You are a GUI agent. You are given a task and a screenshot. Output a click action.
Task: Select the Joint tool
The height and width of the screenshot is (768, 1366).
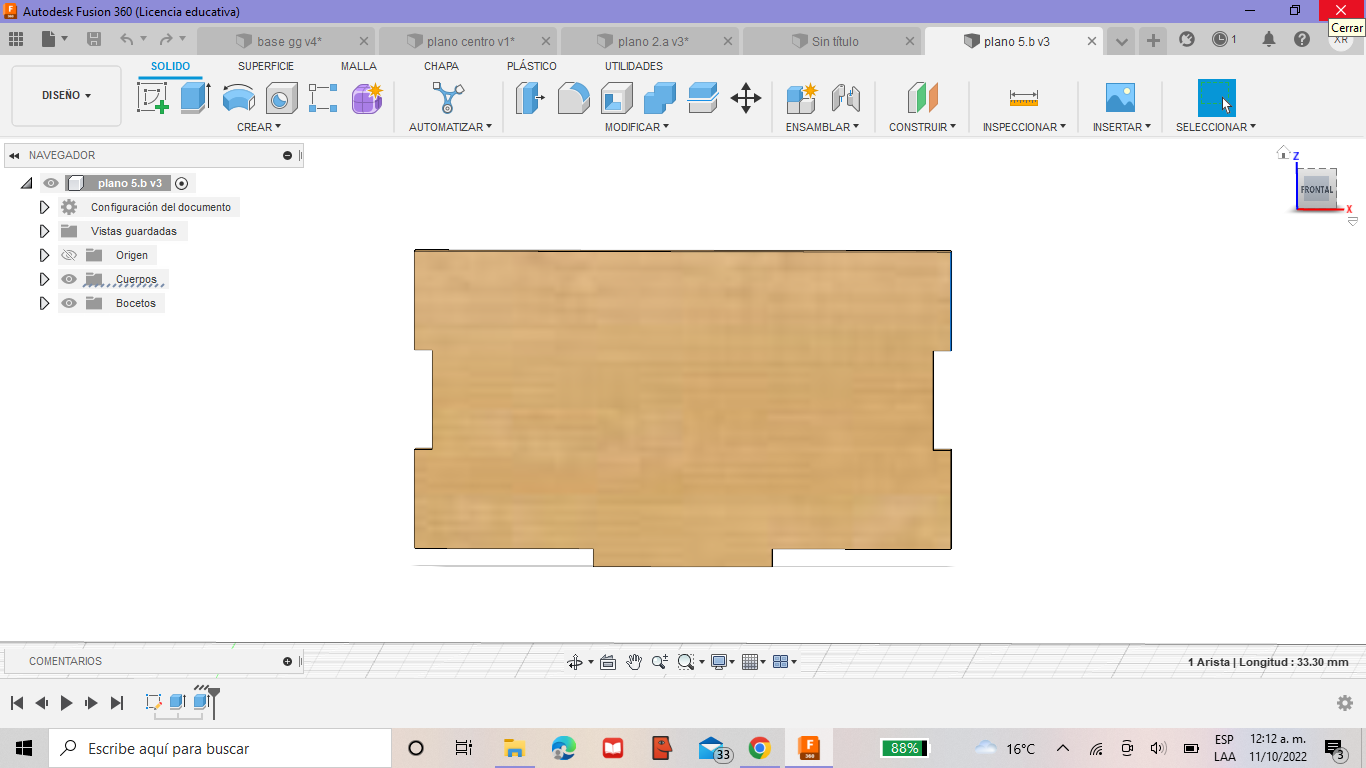click(x=846, y=98)
